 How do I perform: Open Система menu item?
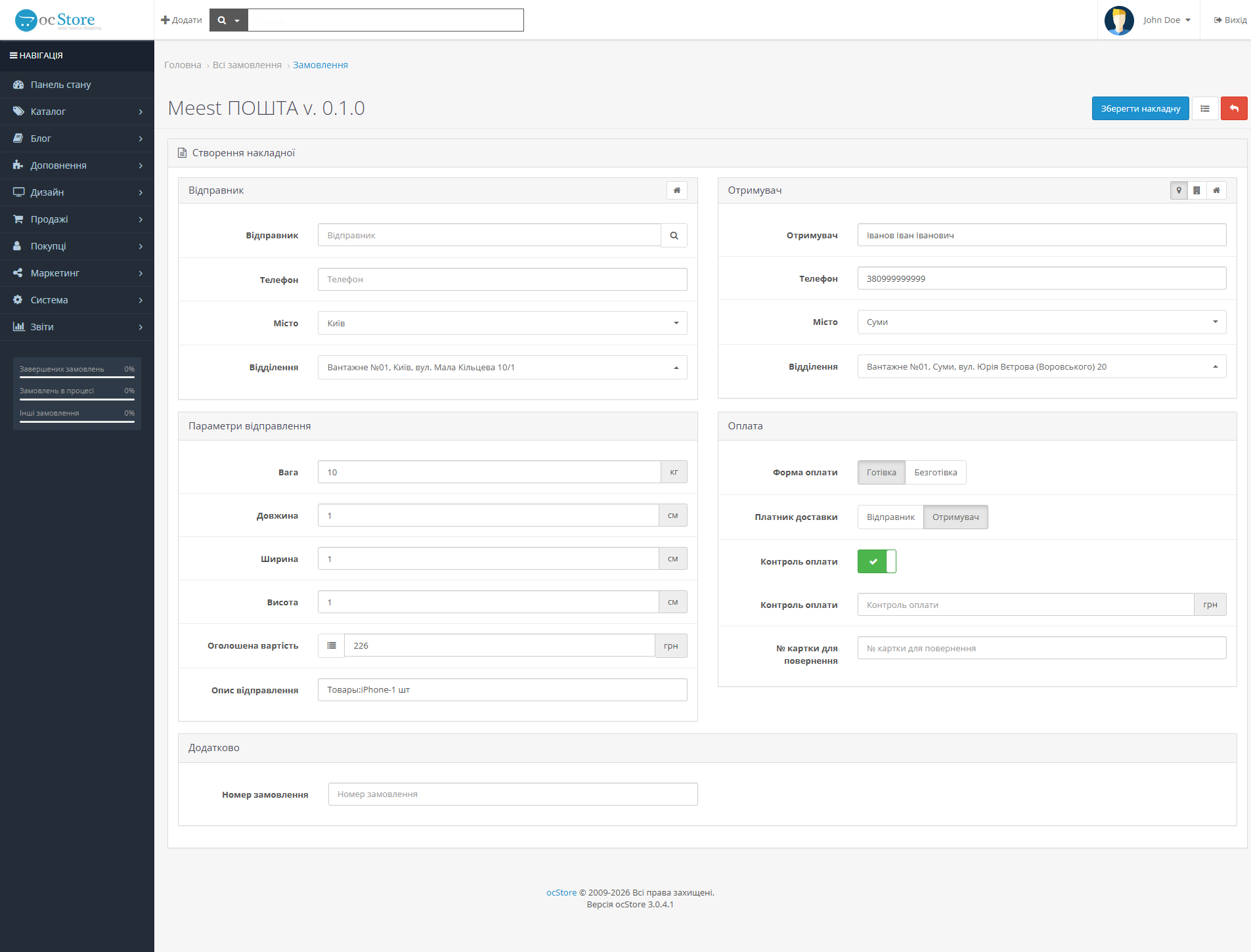(x=77, y=300)
